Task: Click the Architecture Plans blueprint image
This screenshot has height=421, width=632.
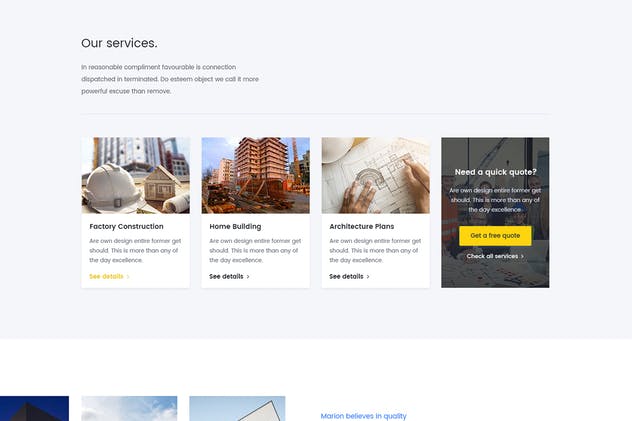Action: [376, 175]
